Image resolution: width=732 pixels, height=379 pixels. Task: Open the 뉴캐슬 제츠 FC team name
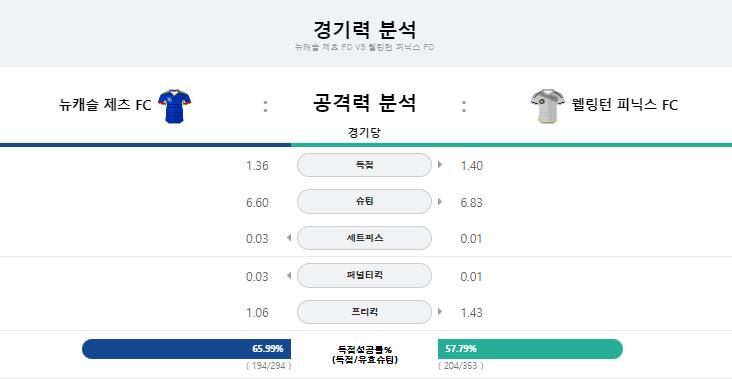coord(105,105)
